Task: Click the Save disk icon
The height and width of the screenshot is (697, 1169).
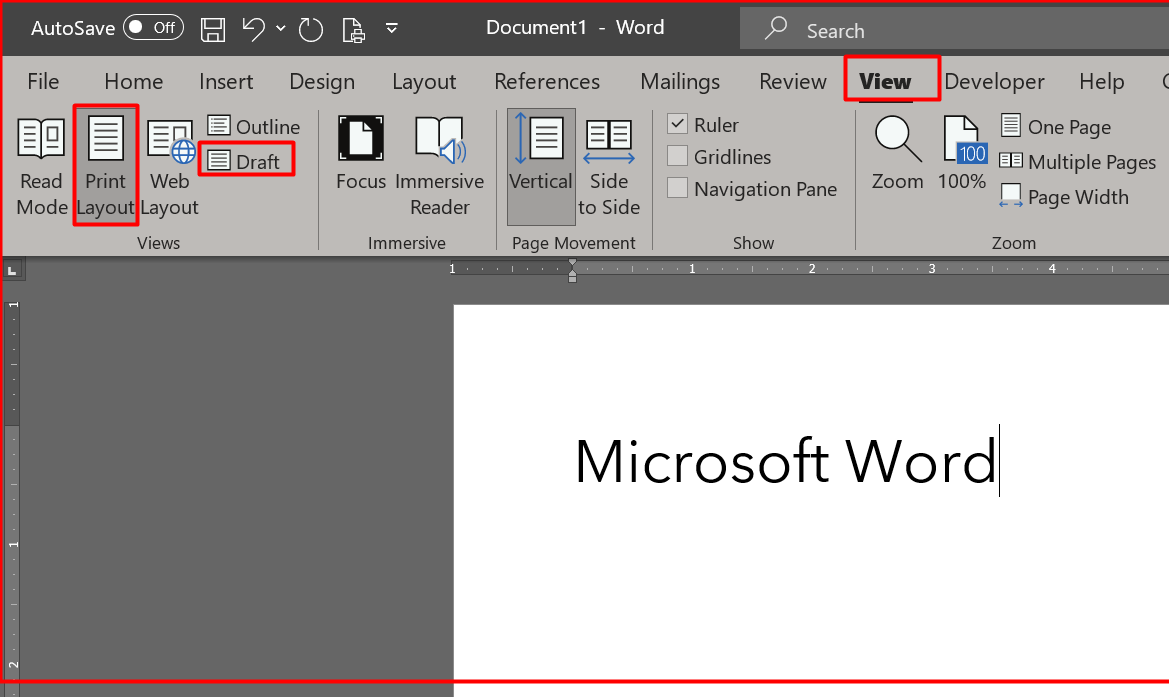Action: click(213, 29)
